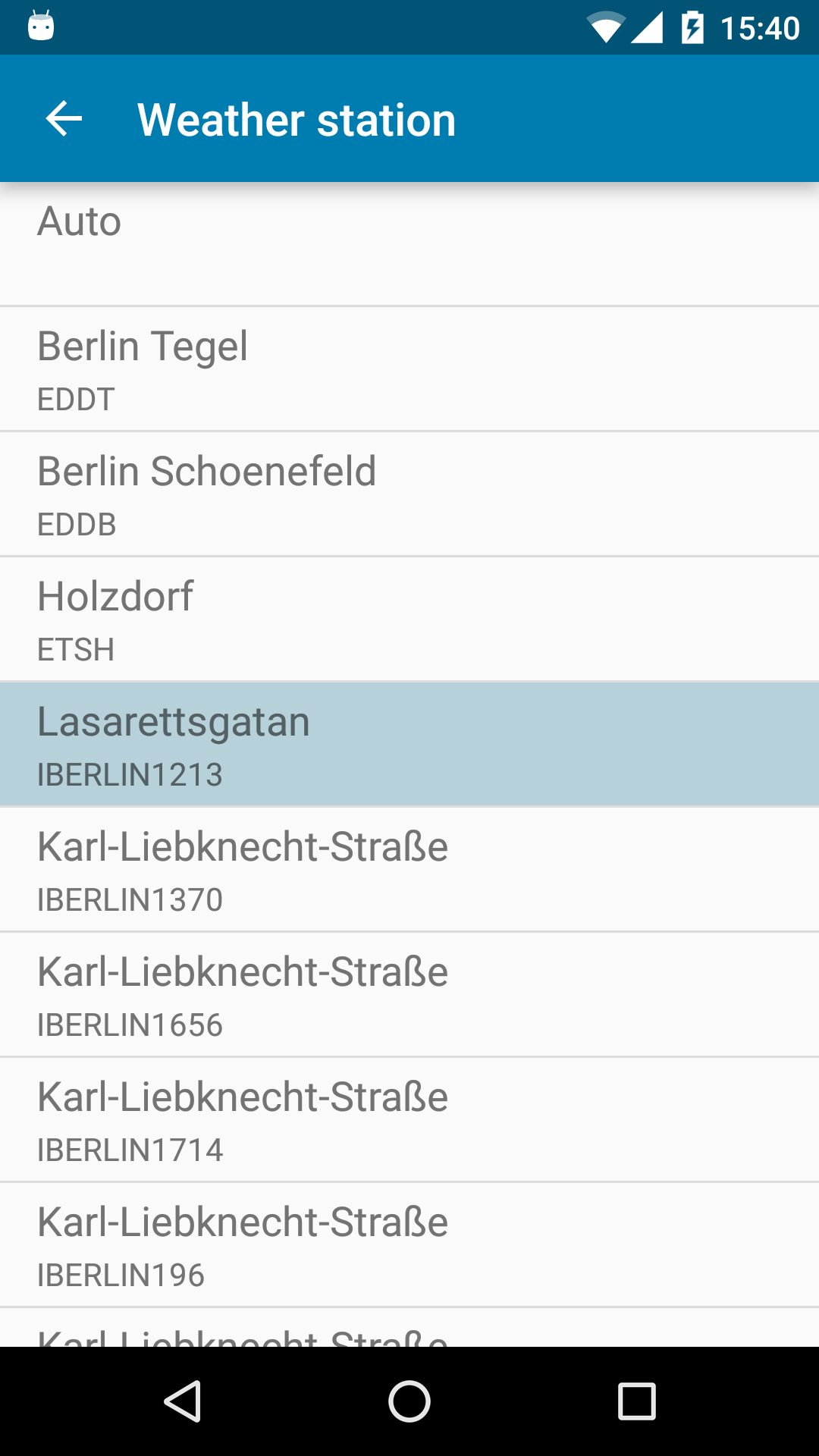
Task: Pick the Holzdorf ETSH station
Action: point(409,620)
